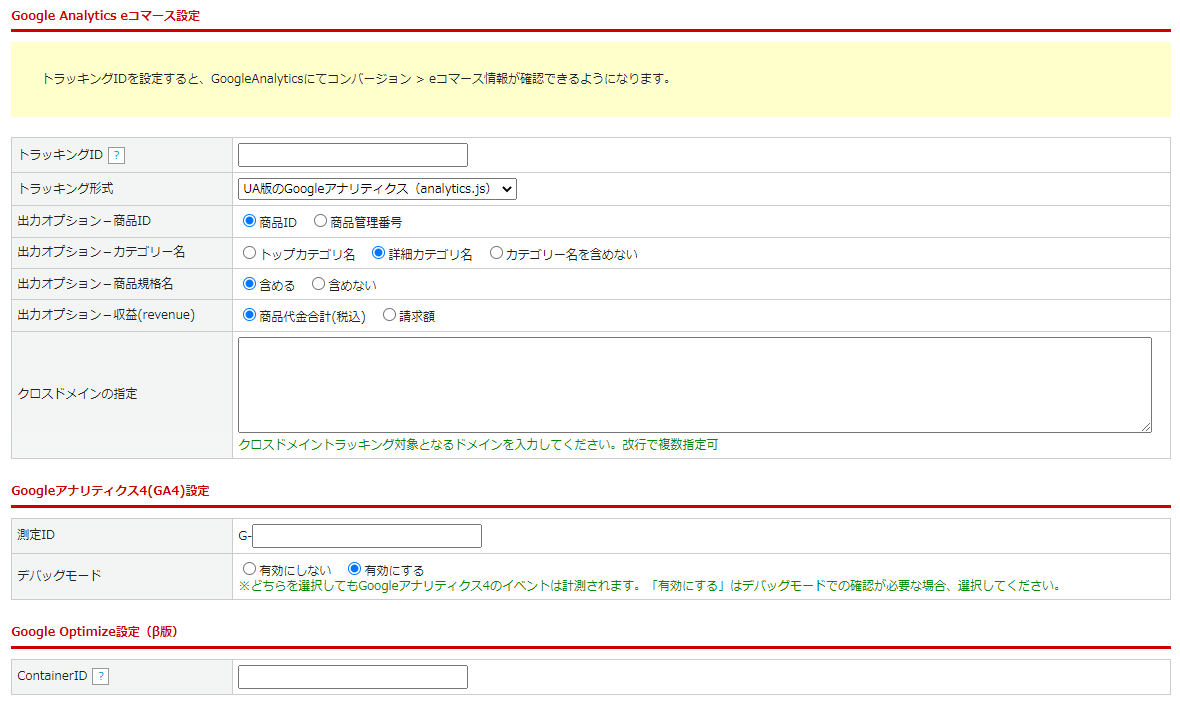
Task: Click the Google Analytics eコマース設定 heading
Action: coord(105,15)
